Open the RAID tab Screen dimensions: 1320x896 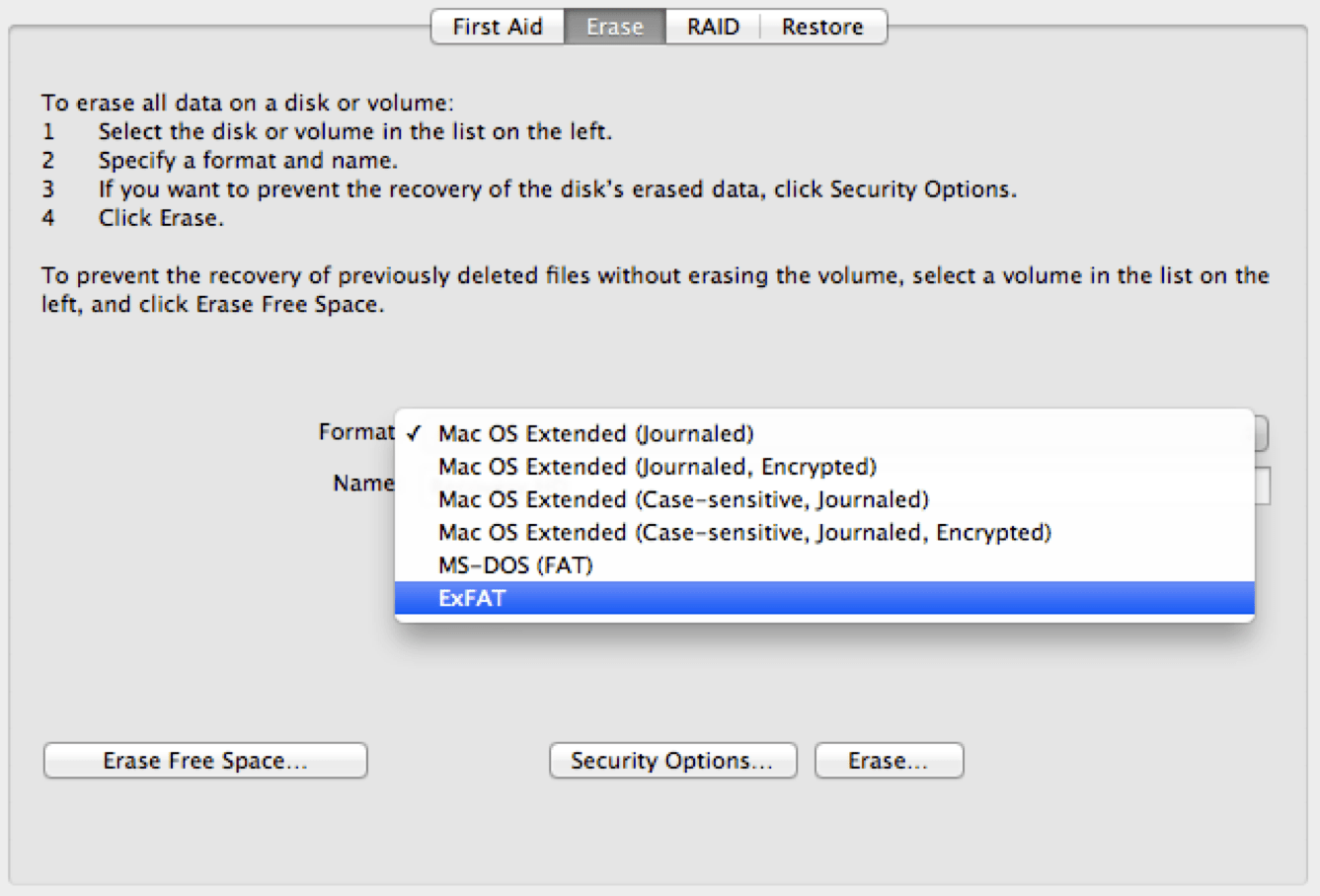click(x=713, y=27)
